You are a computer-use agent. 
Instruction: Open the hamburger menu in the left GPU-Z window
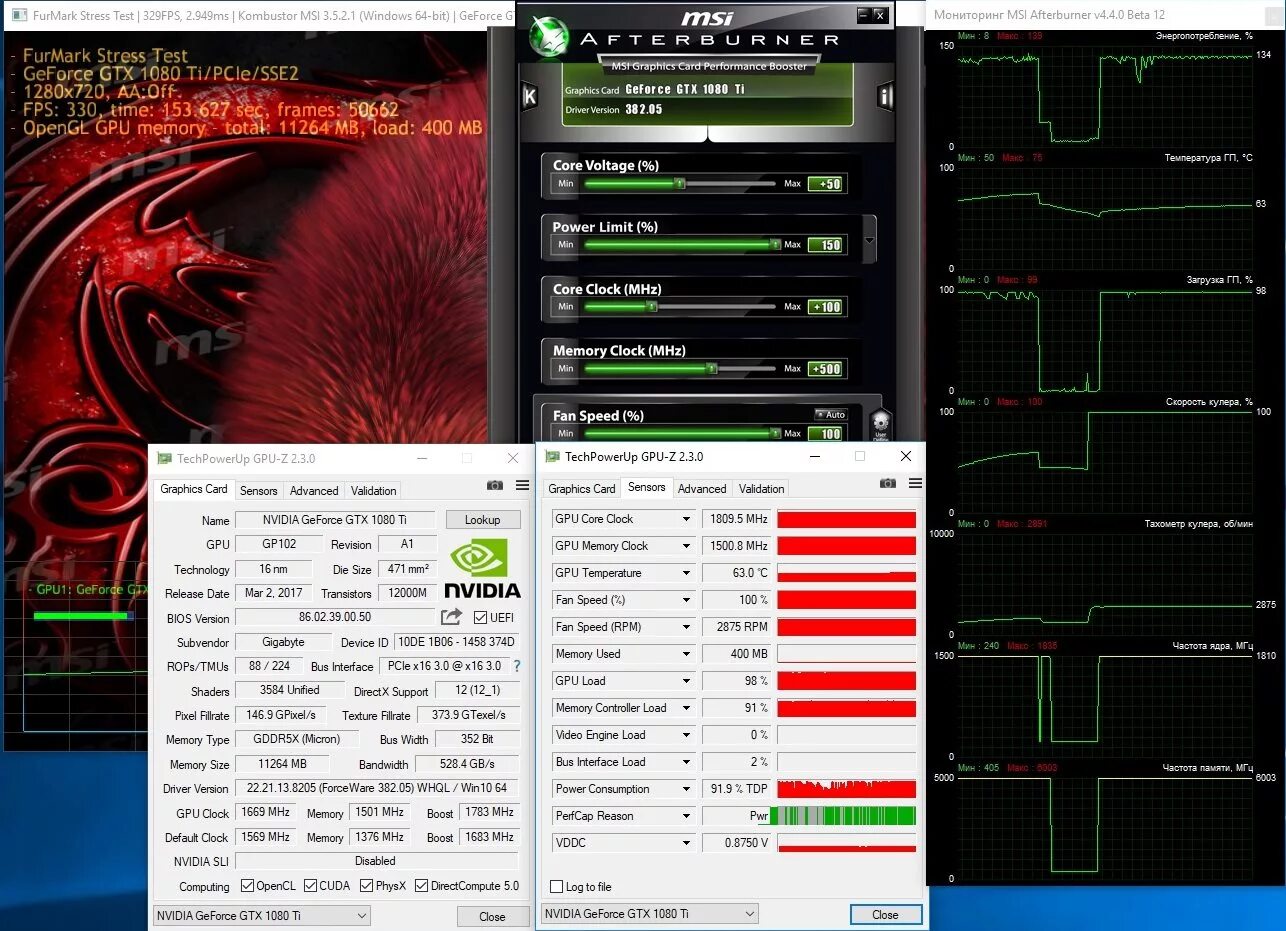point(522,485)
